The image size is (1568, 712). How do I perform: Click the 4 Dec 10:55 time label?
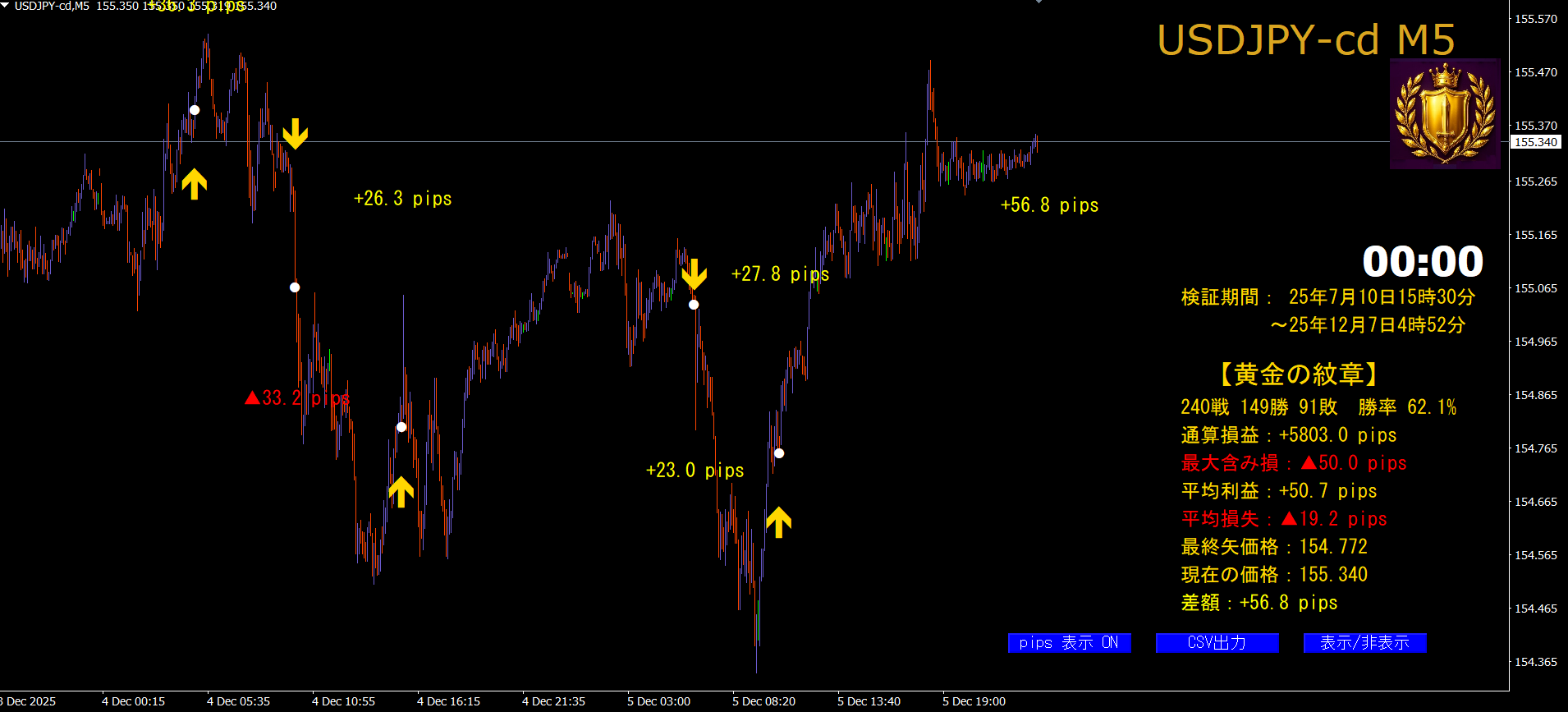pos(343,701)
